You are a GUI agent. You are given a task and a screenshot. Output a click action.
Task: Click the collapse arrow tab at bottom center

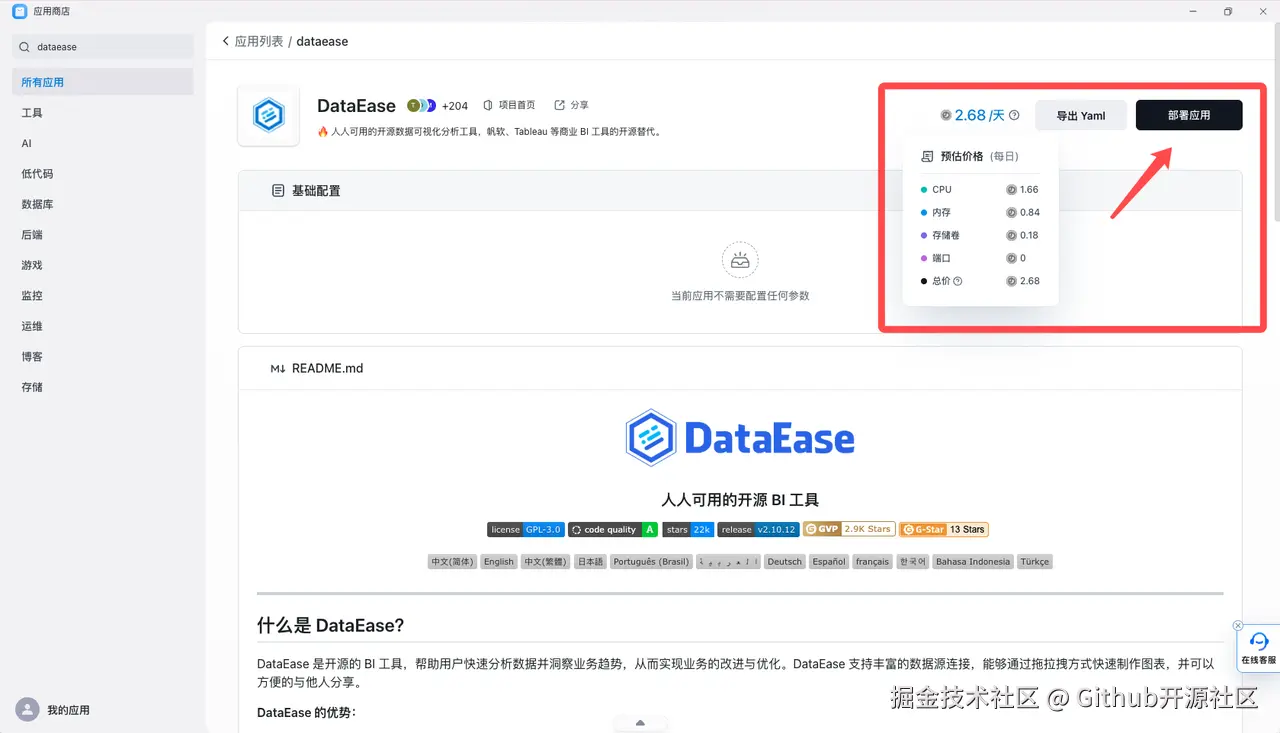pyautogui.click(x=640, y=723)
